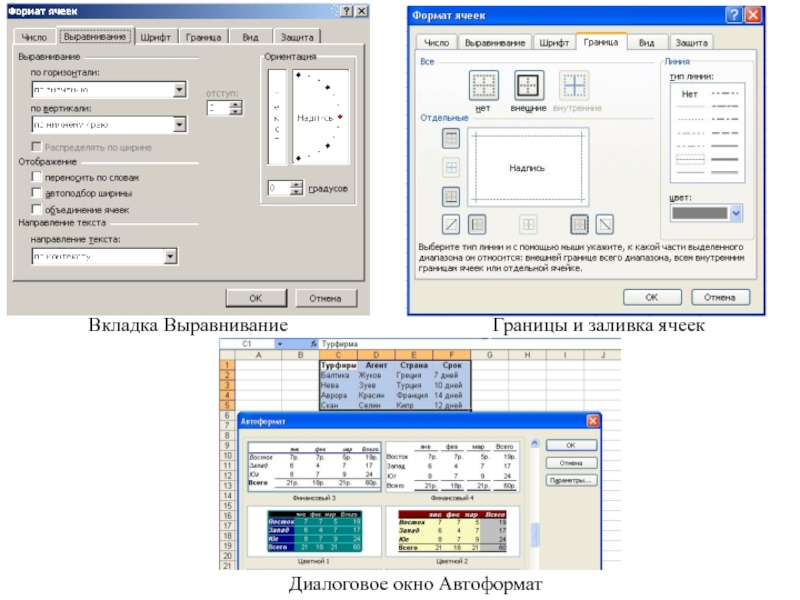Toggle the bottom border button in Отдельные
800x600 pixels.
[x=451, y=196]
